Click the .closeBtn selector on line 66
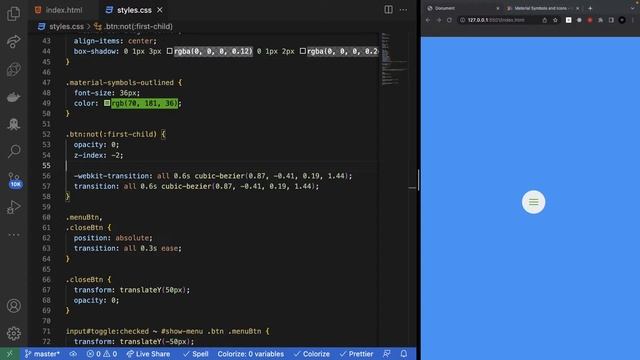Image resolution: width=640 pixels, height=360 pixels. 84,280
